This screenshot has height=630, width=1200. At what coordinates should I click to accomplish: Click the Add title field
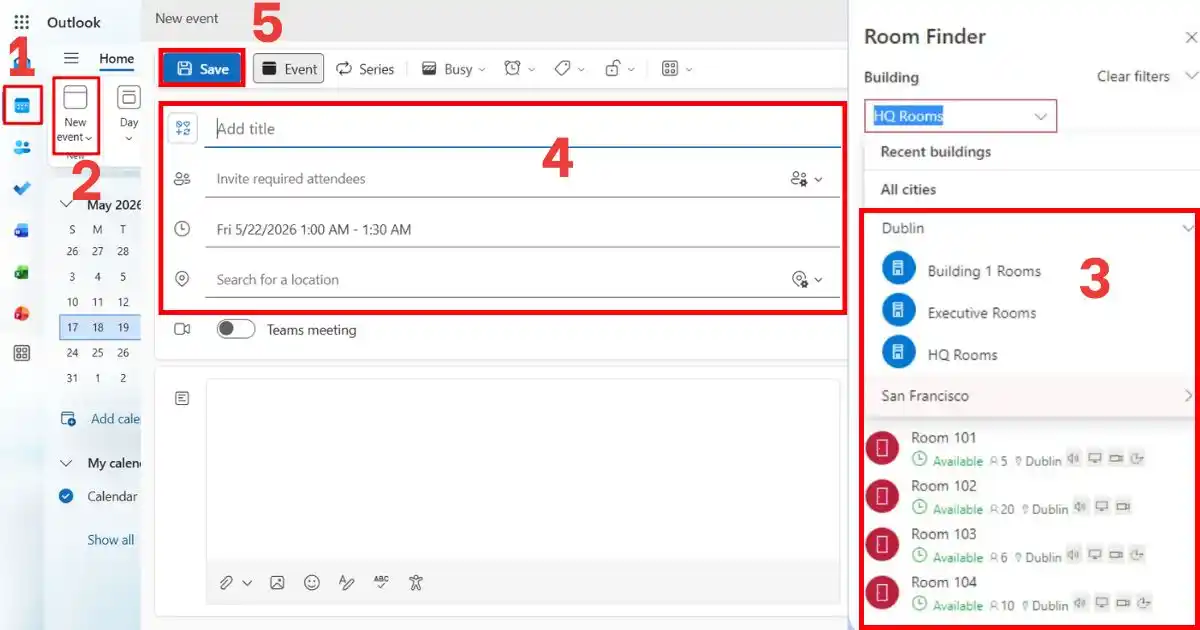522,128
